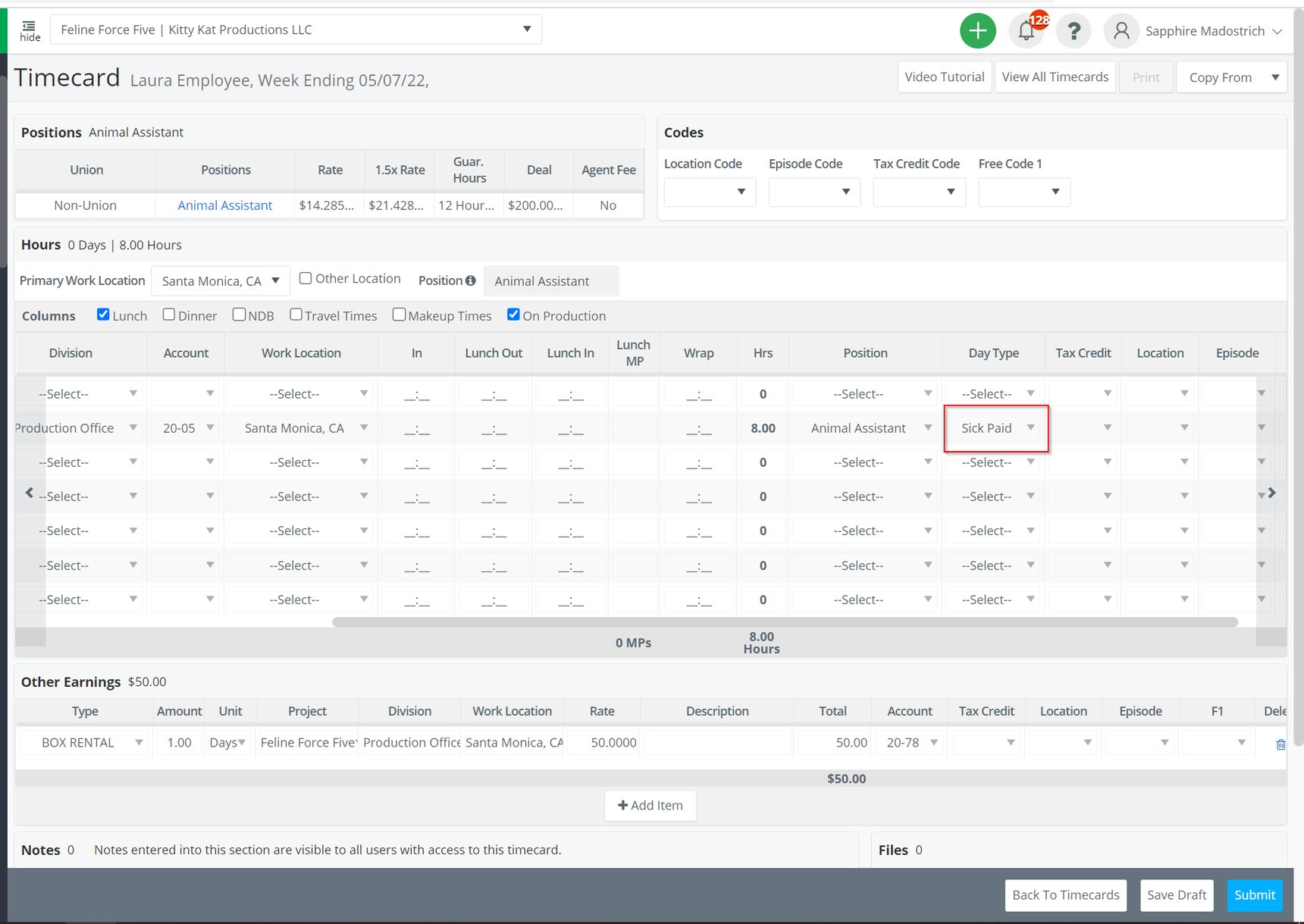
Task: Open the Copy From menu
Action: tap(1230, 77)
